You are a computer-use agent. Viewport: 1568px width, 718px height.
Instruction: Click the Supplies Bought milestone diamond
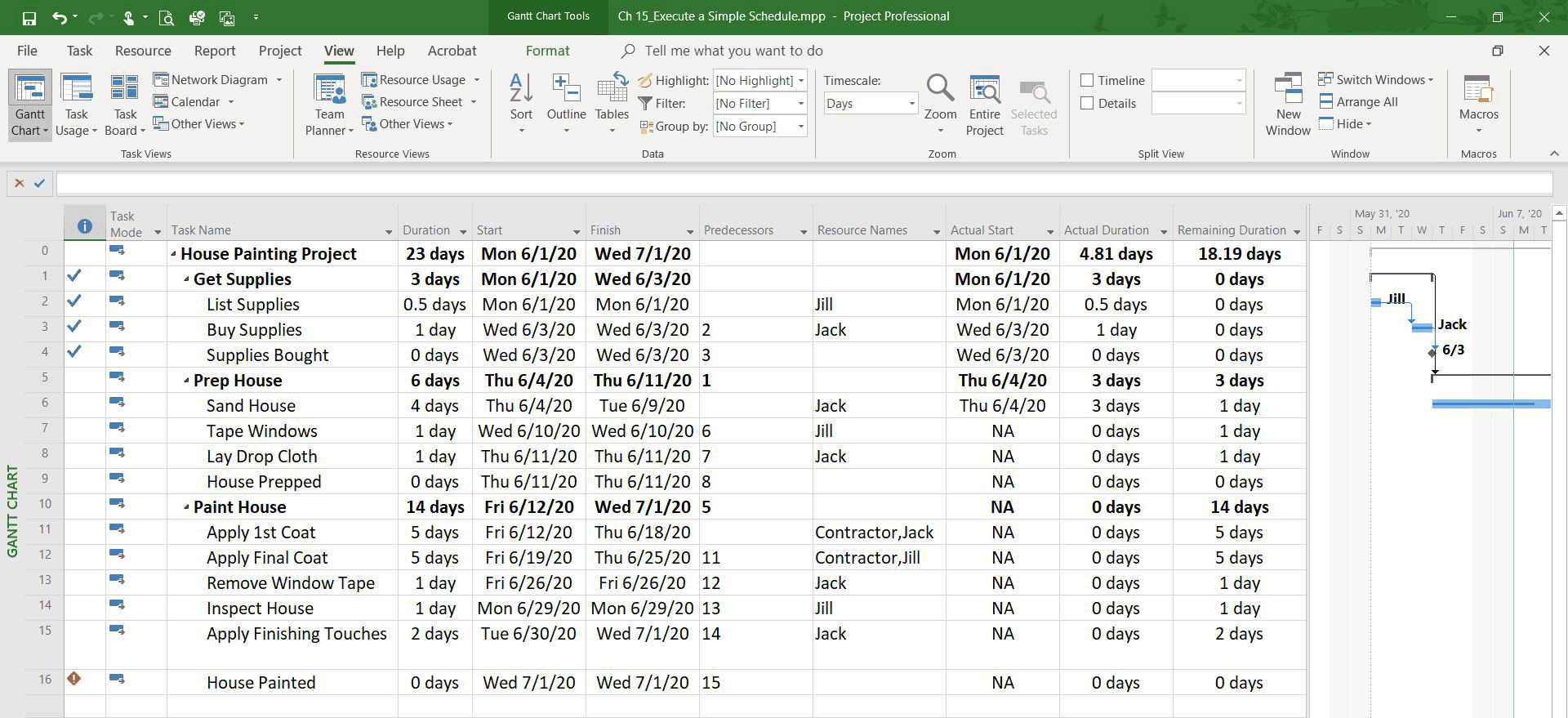tap(1432, 353)
